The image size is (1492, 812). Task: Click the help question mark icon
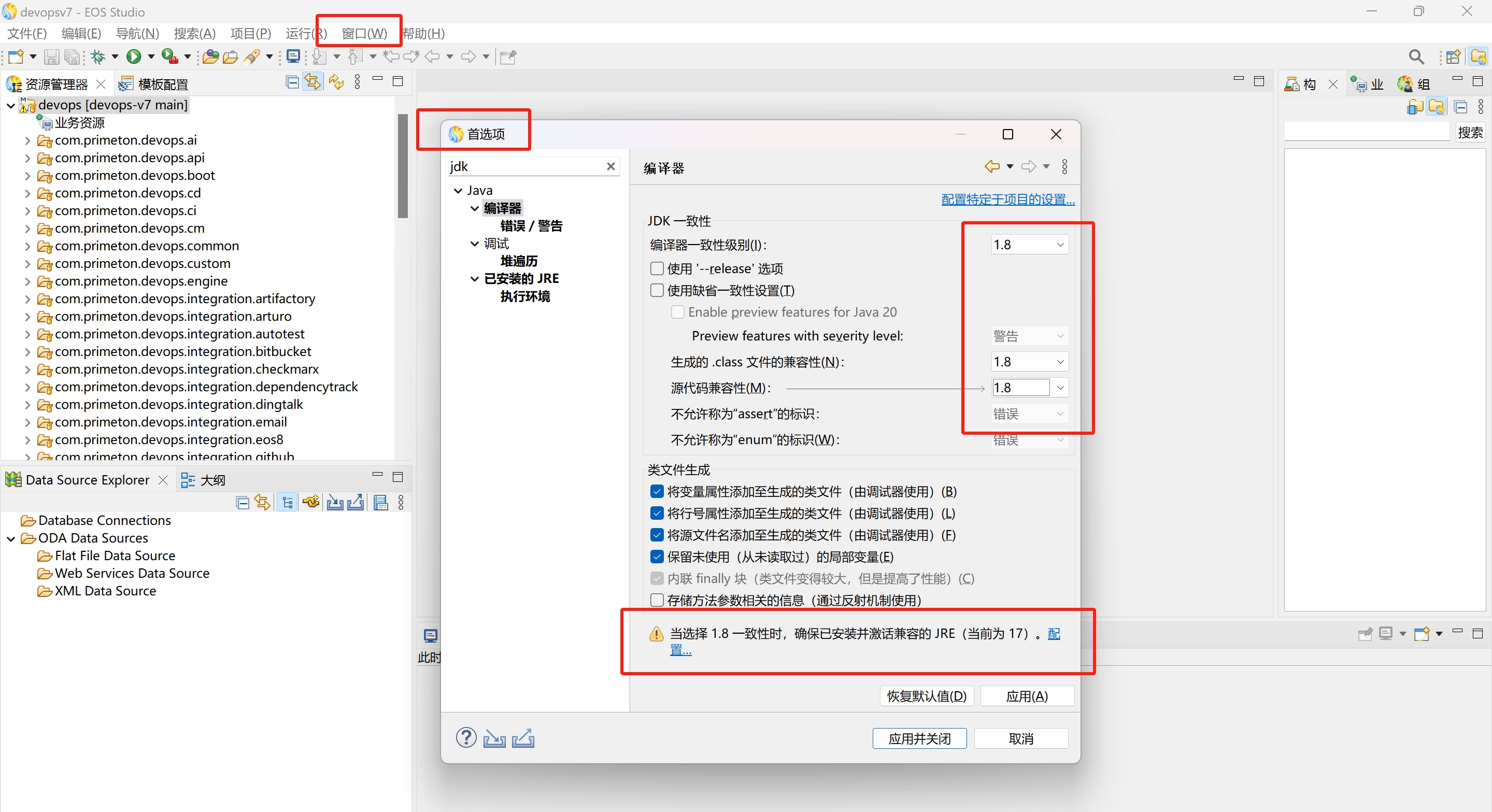coord(466,737)
